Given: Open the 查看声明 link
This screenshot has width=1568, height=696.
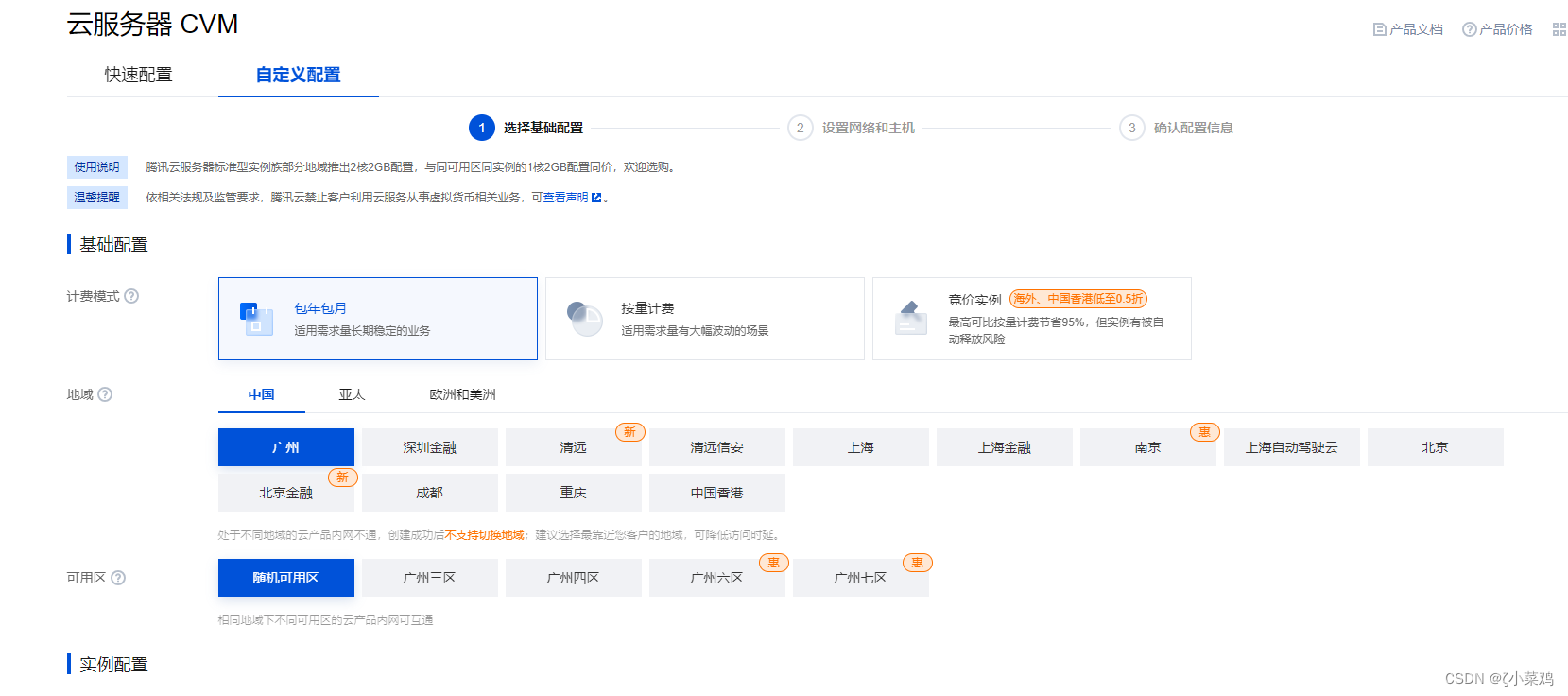Looking at the screenshot, I should pyautogui.click(x=565, y=198).
